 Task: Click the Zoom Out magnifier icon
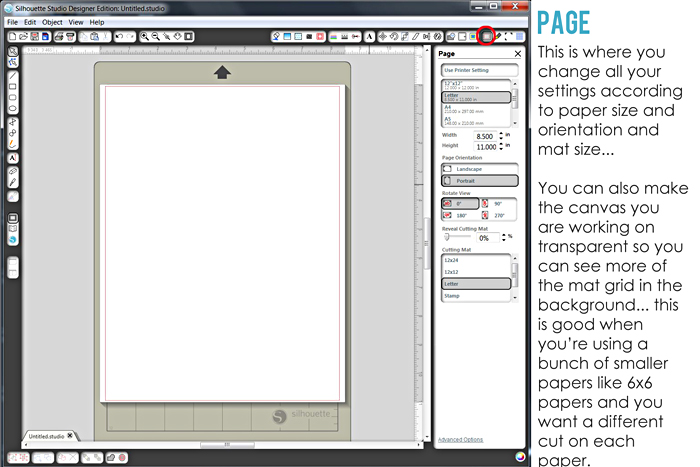(155, 37)
